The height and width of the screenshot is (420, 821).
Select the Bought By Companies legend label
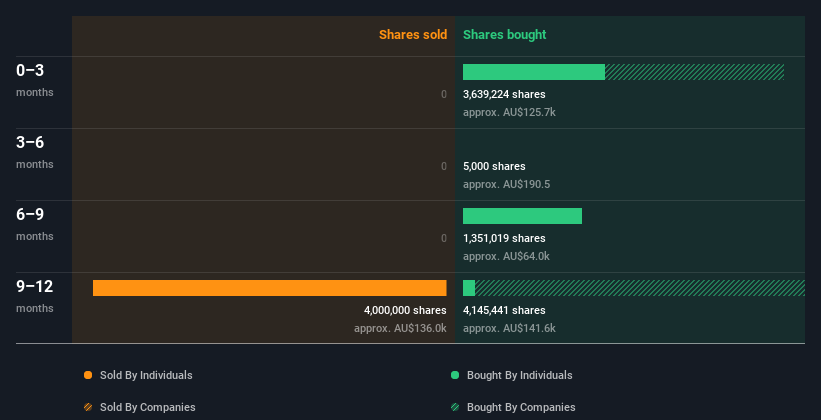[x=521, y=407]
